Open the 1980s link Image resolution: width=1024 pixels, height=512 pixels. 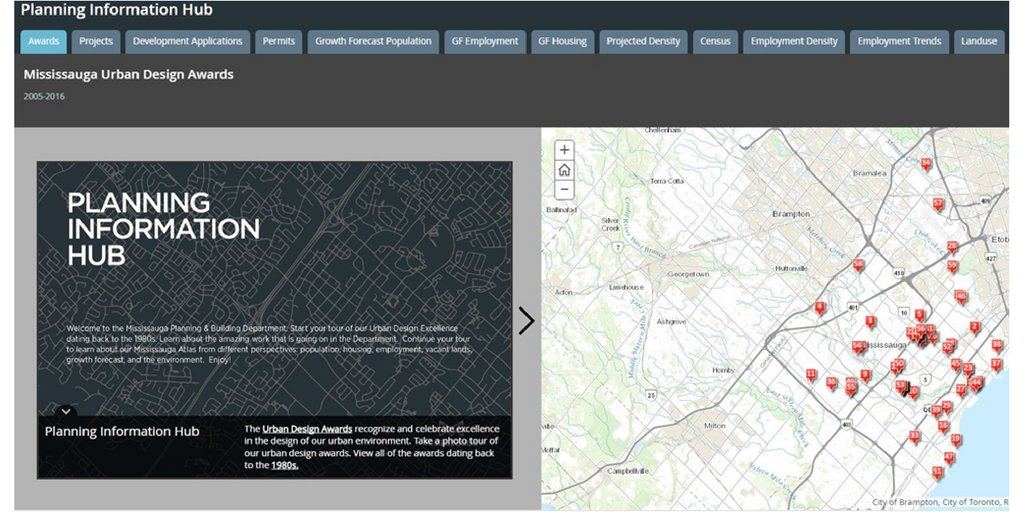click(285, 466)
